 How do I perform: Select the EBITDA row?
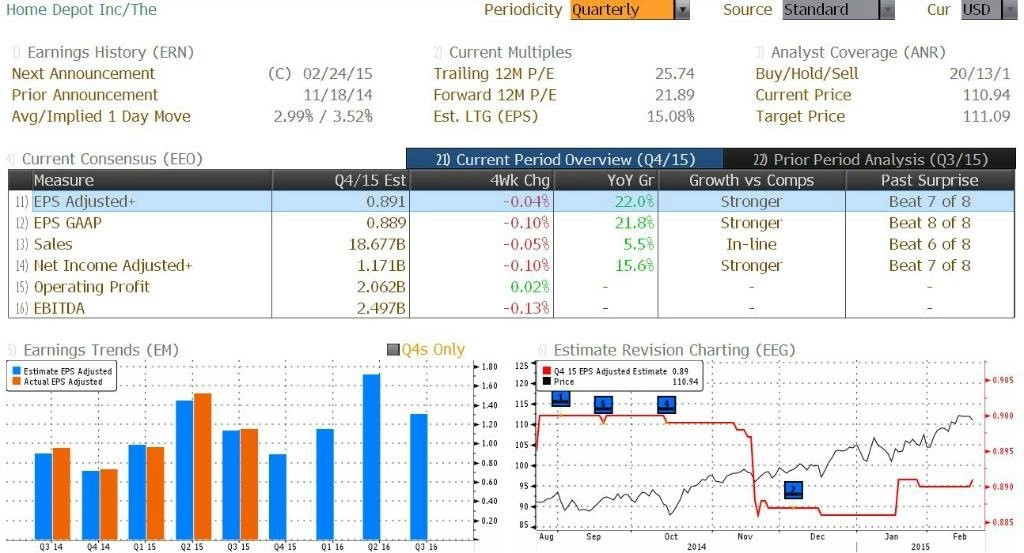[511, 308]
